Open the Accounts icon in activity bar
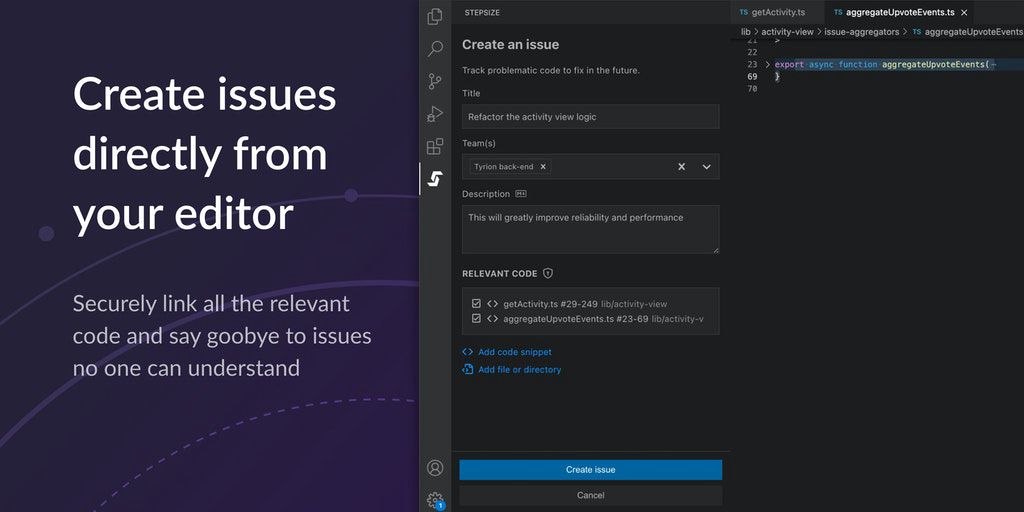The width and height of the screenshot is (1024, 512). coord(435,468)
